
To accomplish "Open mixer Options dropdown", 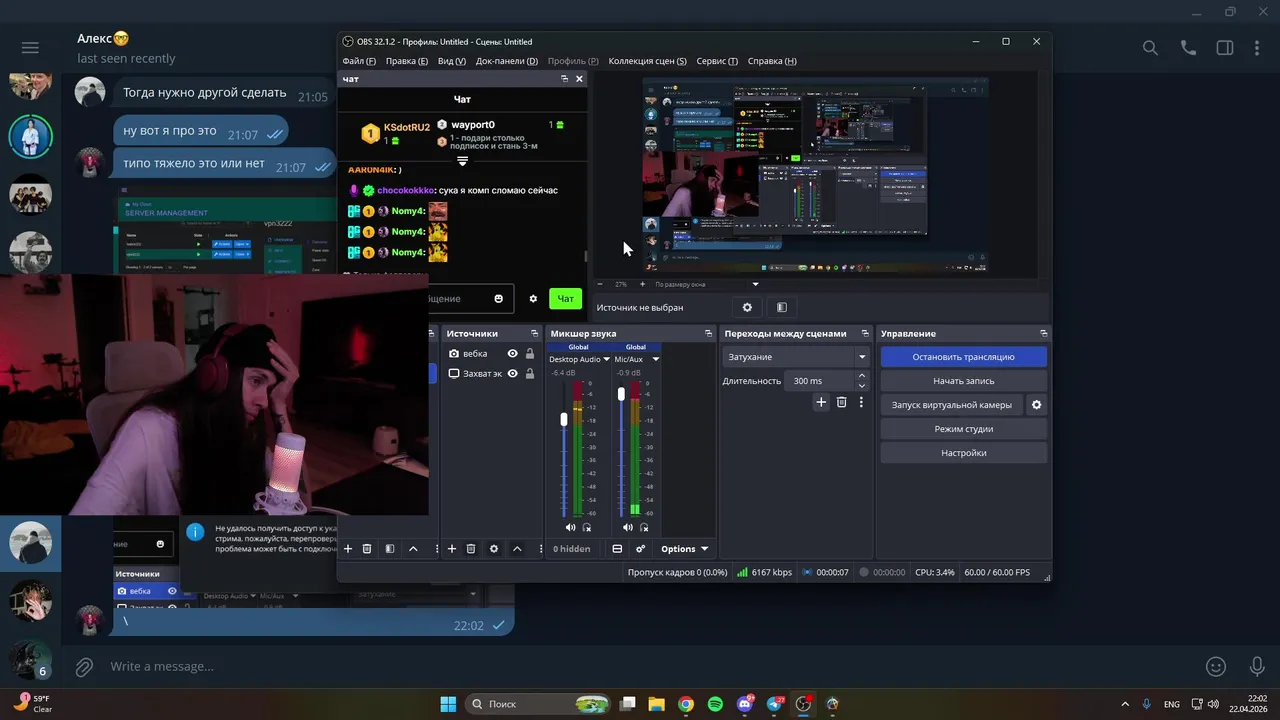I will coord(684,549).
